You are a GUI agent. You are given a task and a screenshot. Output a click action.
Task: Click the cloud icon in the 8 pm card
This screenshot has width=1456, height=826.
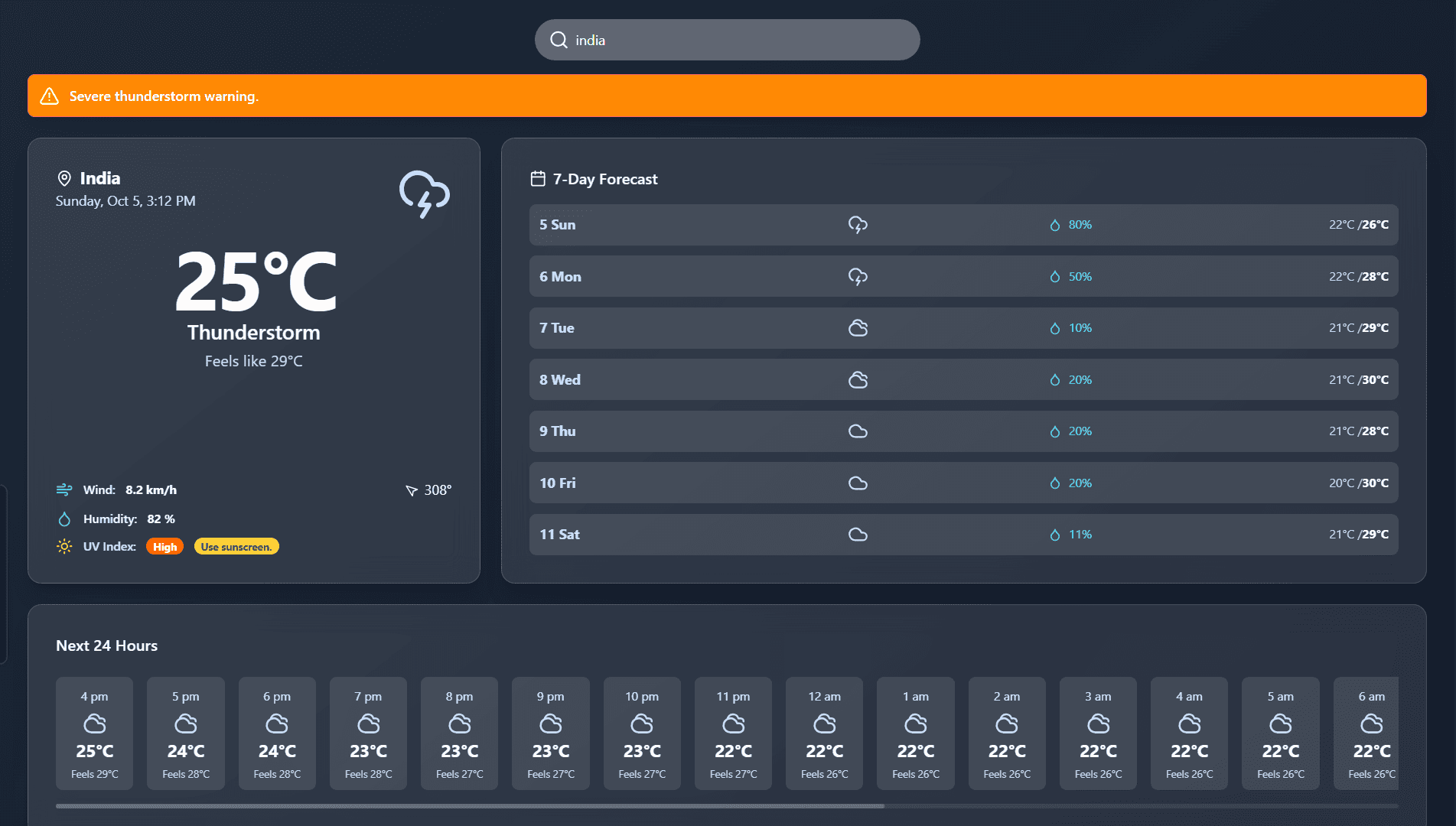pyautogui.click(x=460, y=724)
